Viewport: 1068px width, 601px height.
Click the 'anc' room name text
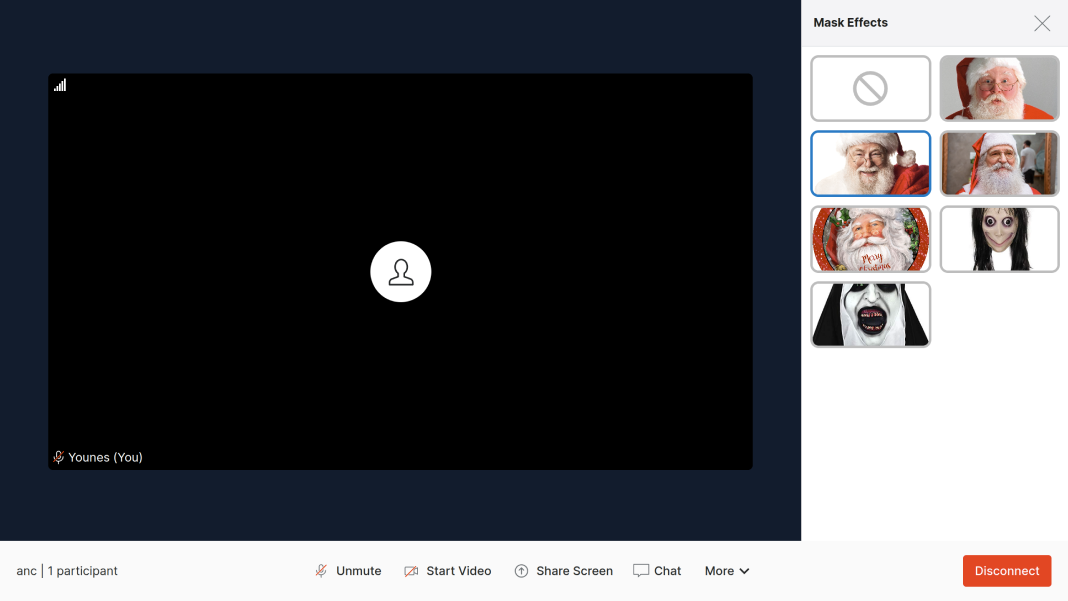[27, 571]
